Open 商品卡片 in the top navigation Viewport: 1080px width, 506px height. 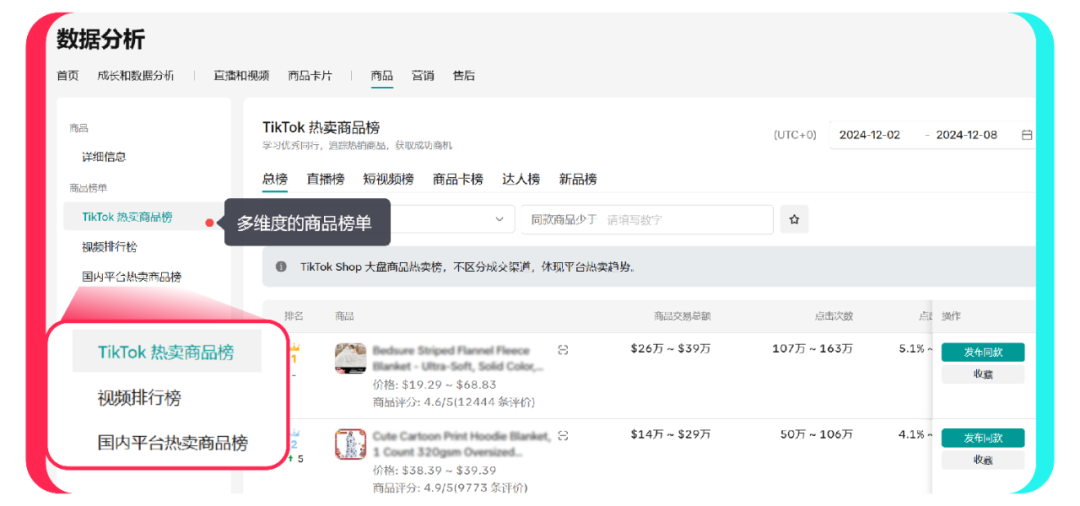coord(310,76)
